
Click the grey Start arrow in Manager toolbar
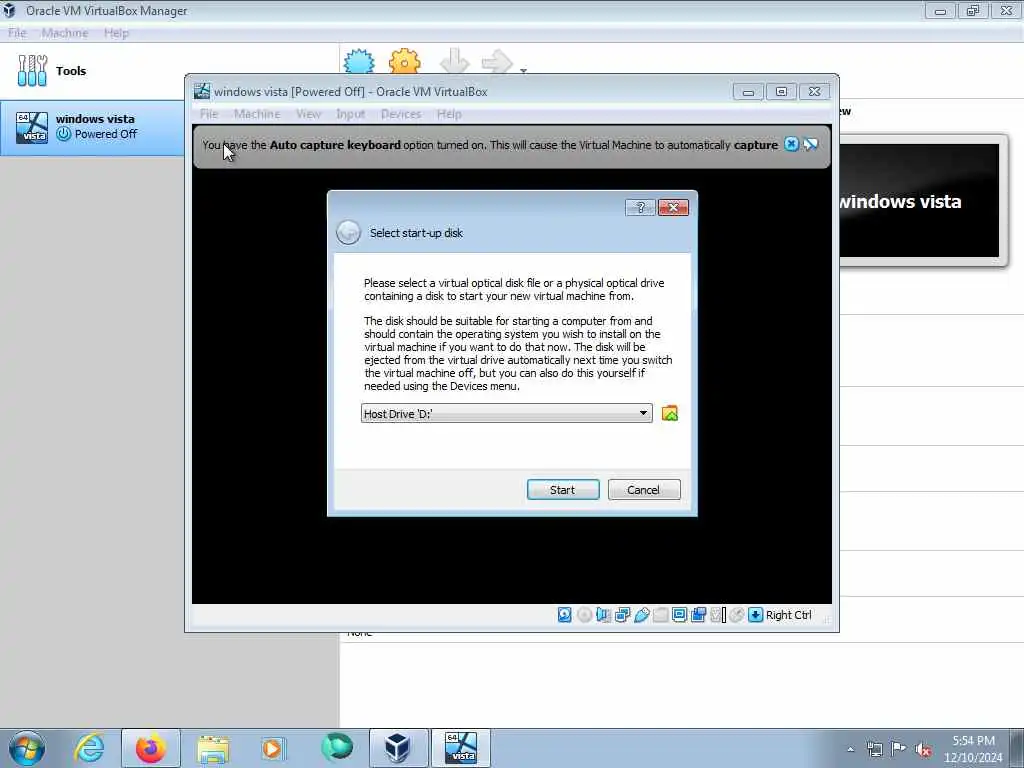(x=497, y=62)
